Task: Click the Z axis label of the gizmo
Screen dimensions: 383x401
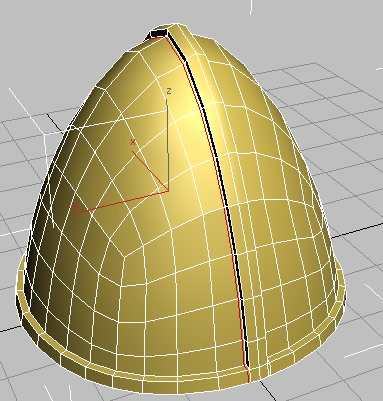Action: tap(169, 91)
